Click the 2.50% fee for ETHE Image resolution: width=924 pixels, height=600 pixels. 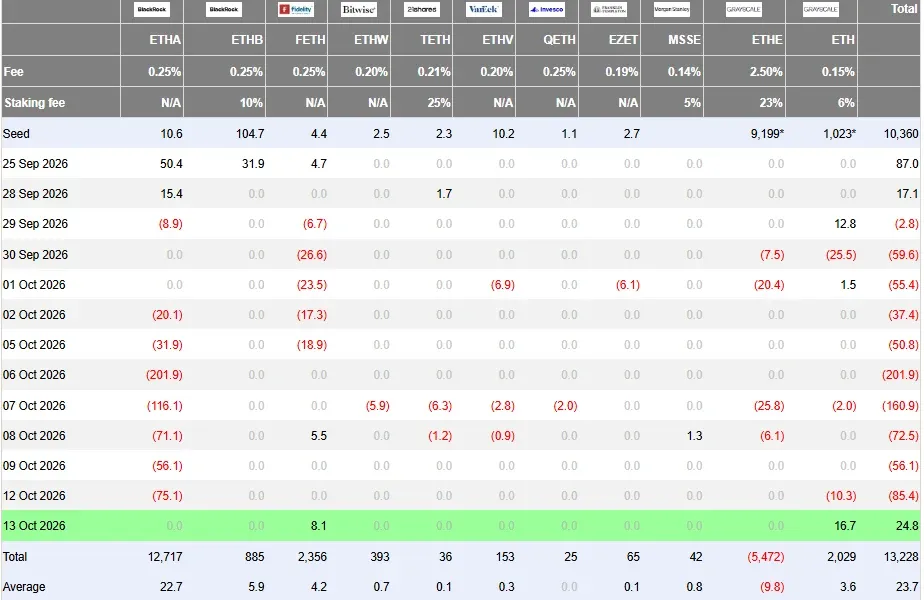766,71
